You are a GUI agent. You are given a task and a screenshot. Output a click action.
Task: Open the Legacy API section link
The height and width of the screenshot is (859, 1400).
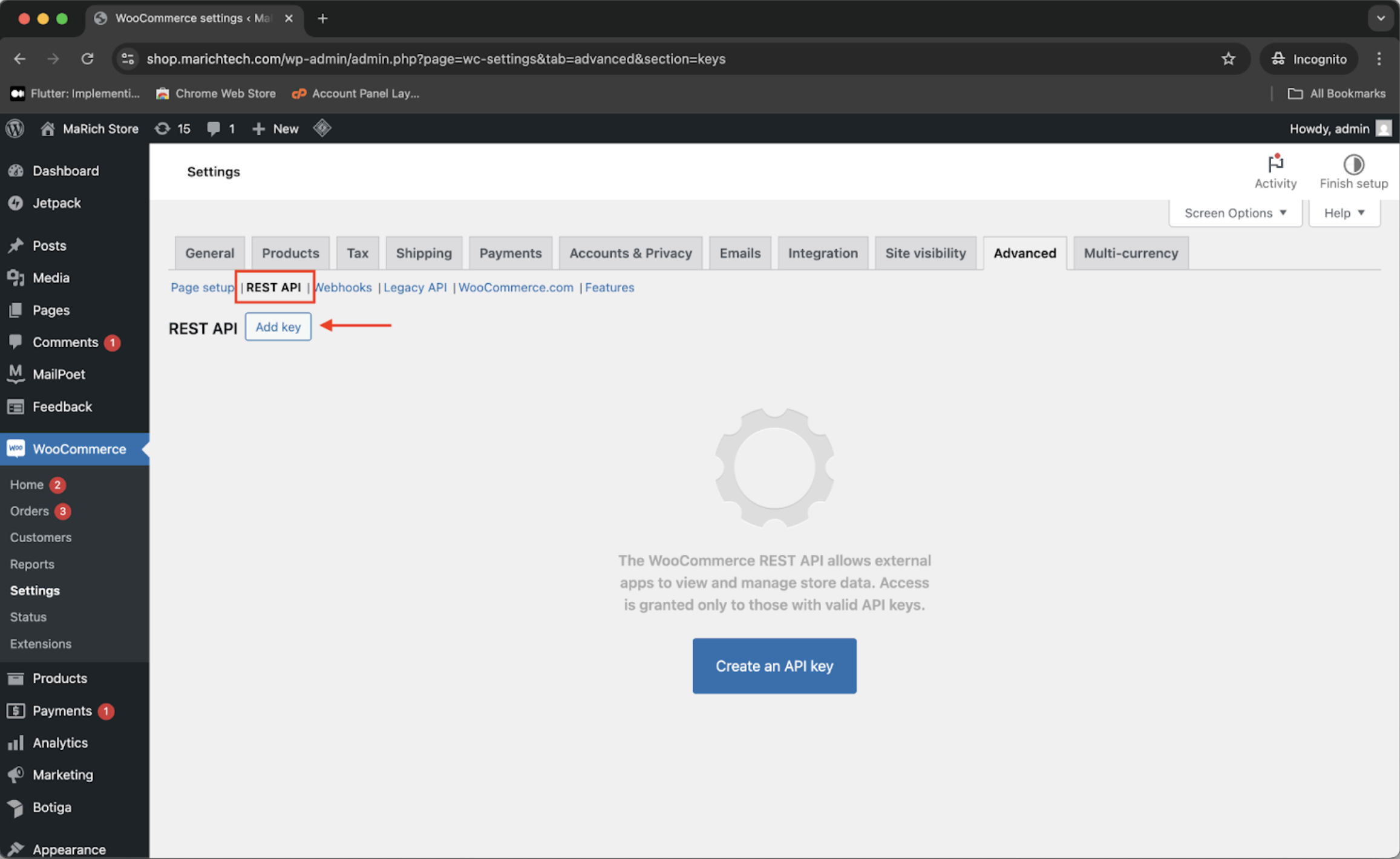point(415,287)
